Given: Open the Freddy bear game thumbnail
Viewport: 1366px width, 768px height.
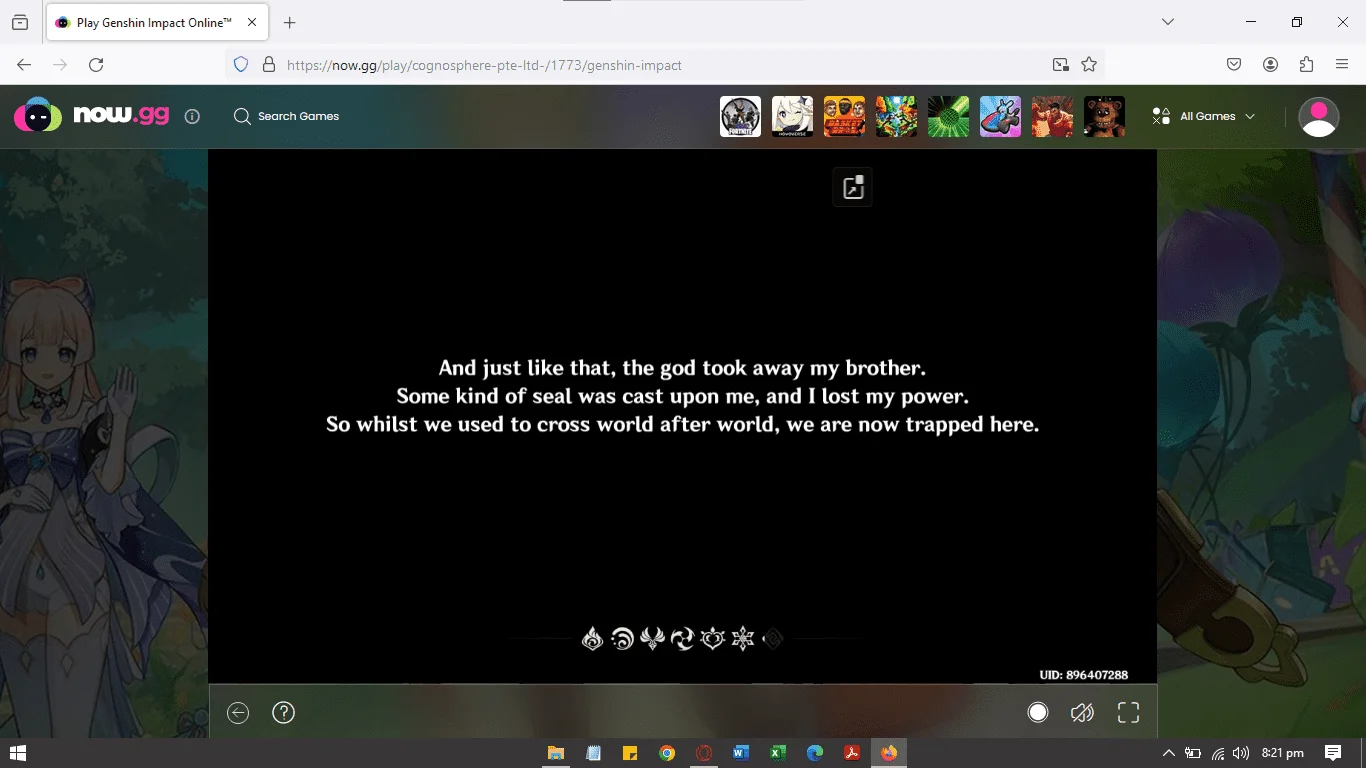Looking at the screenshot, I should click(1104, 116).
